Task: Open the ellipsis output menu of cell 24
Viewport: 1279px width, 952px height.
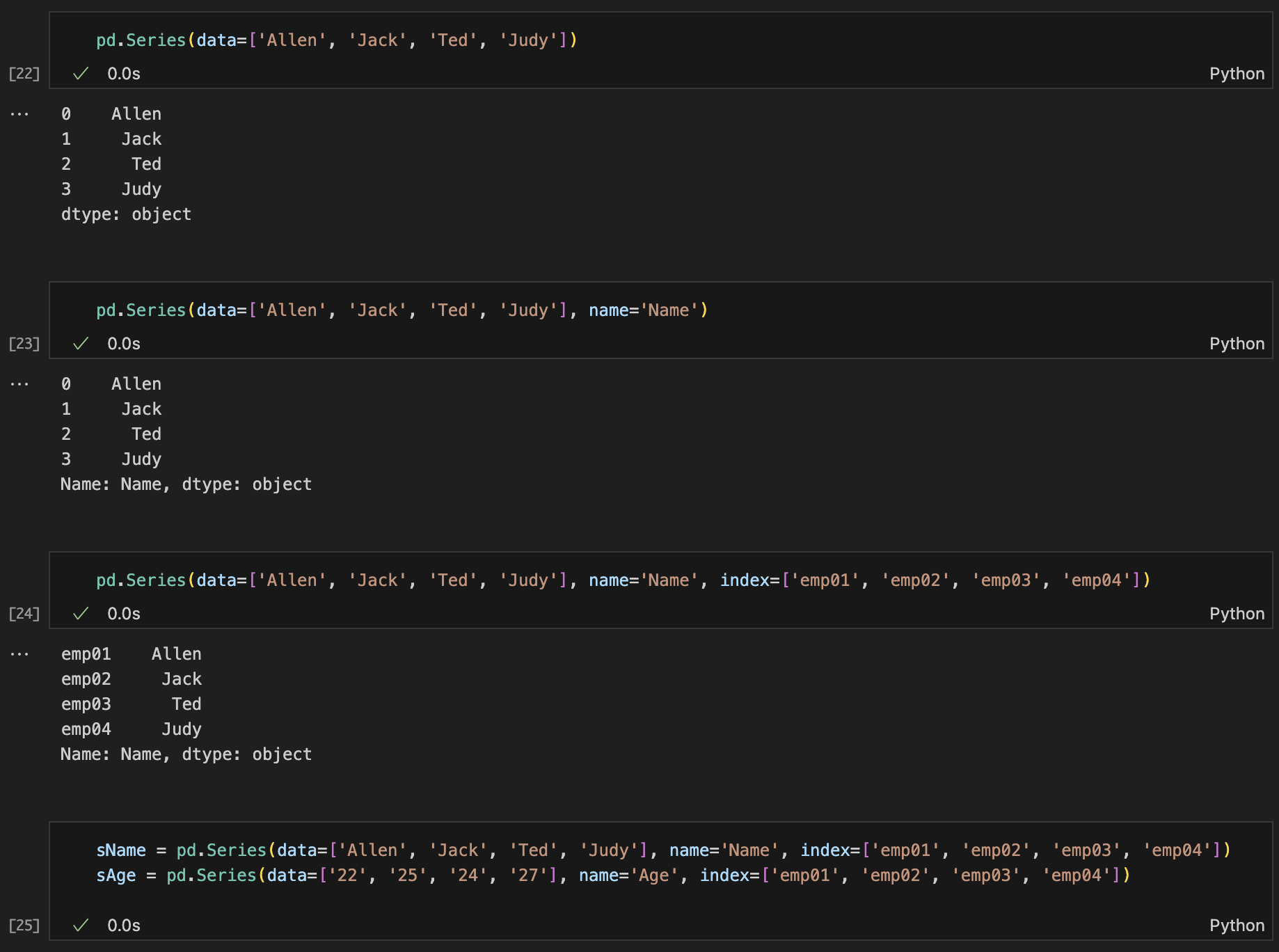Action: pyautogui.click(x=19, y=654)
